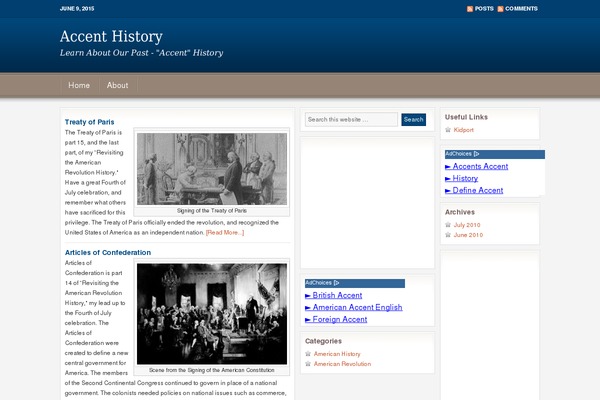The image size is (600, 400).
Task: Click the Posts RSS feed icon
Action: 470,9
